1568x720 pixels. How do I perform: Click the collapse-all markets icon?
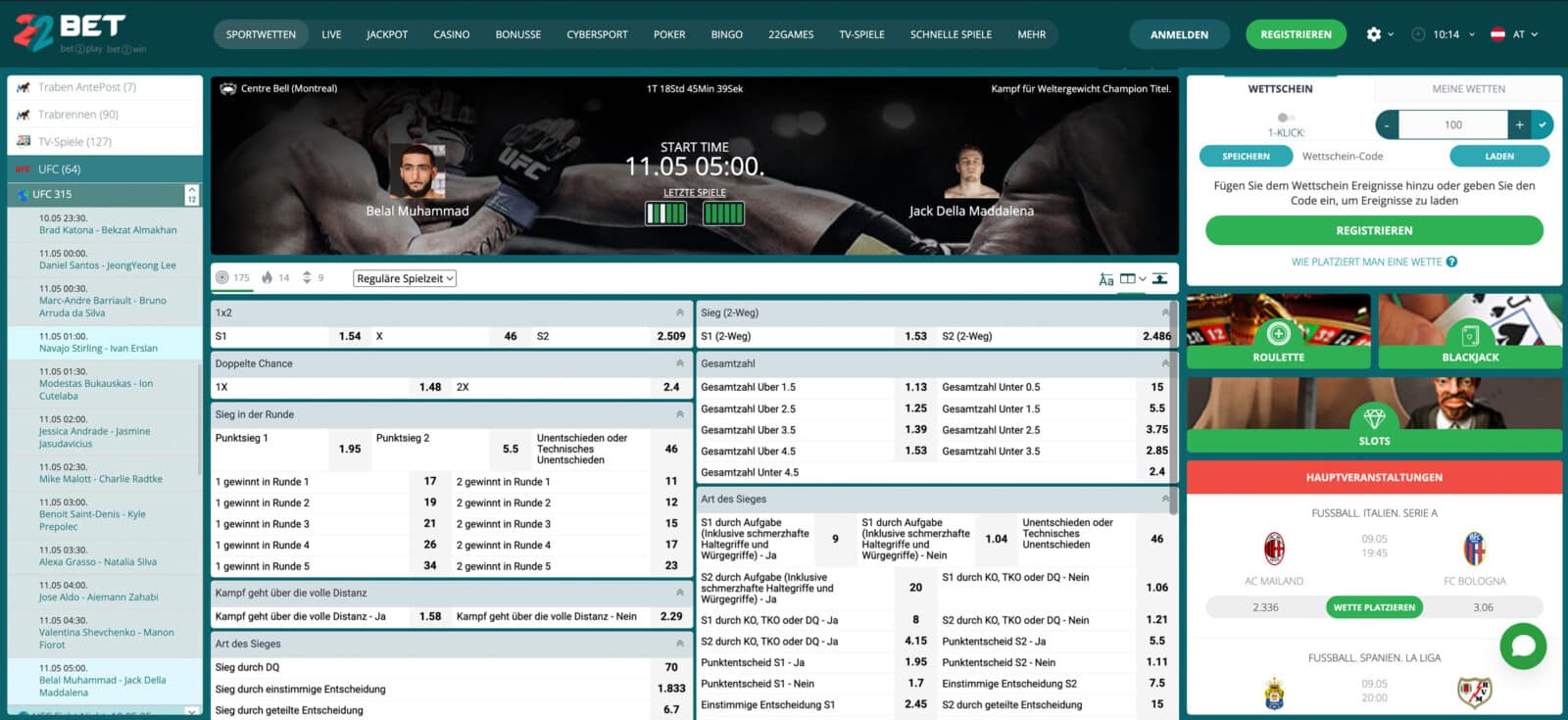[x=1159, y=279]
